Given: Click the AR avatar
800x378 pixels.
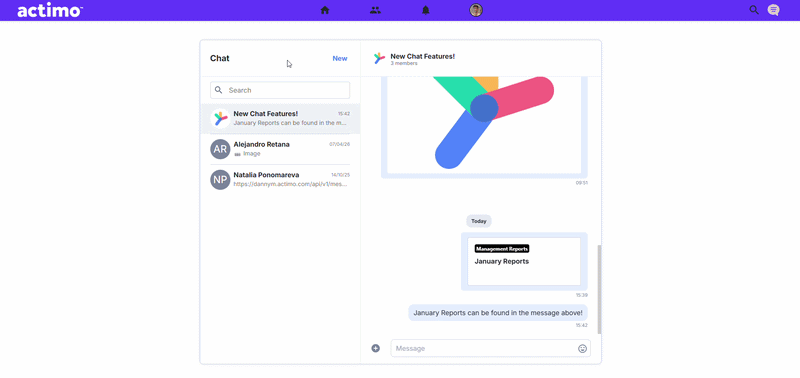Looking at the screenshot, I should coord(220,149).
